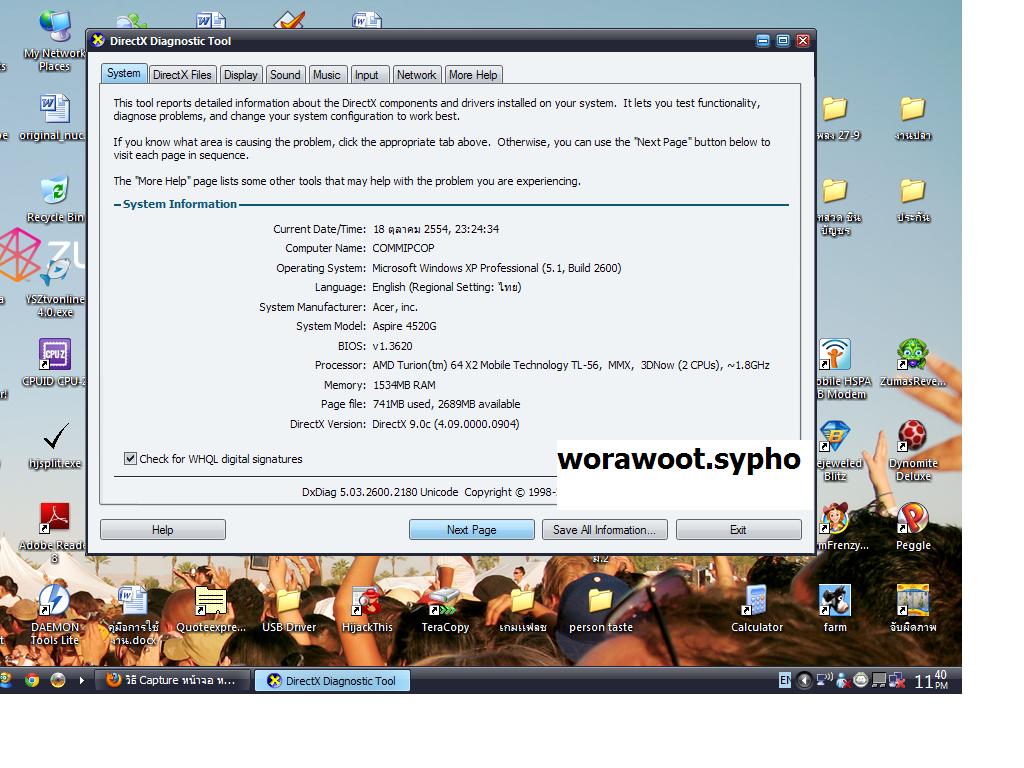Open the HijackThis desktop shortcut
The height and width of the screenshot is (768, 1024).
pyautogui.click(x=367, y=603)
